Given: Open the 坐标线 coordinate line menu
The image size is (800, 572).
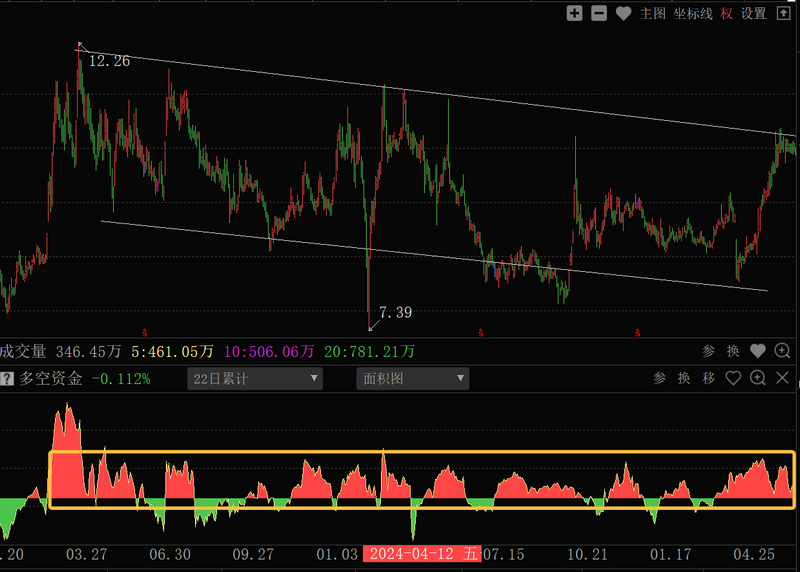Looking at the screenshot, I should click(x=692, y=13).
